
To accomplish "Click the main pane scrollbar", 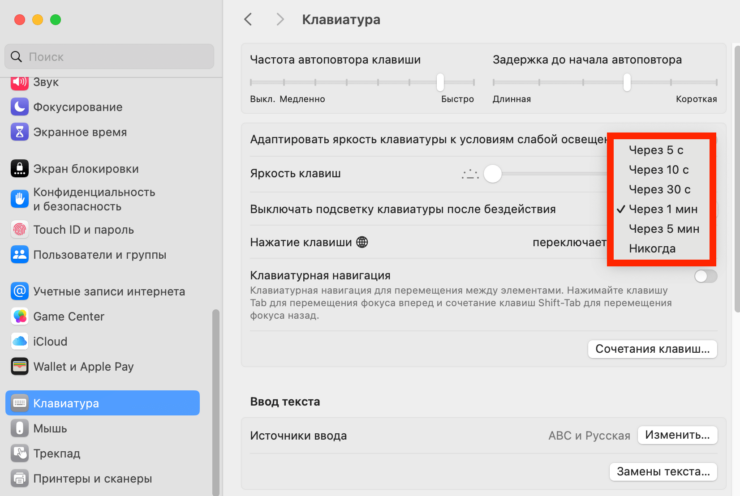I will (x=737, y=179).
